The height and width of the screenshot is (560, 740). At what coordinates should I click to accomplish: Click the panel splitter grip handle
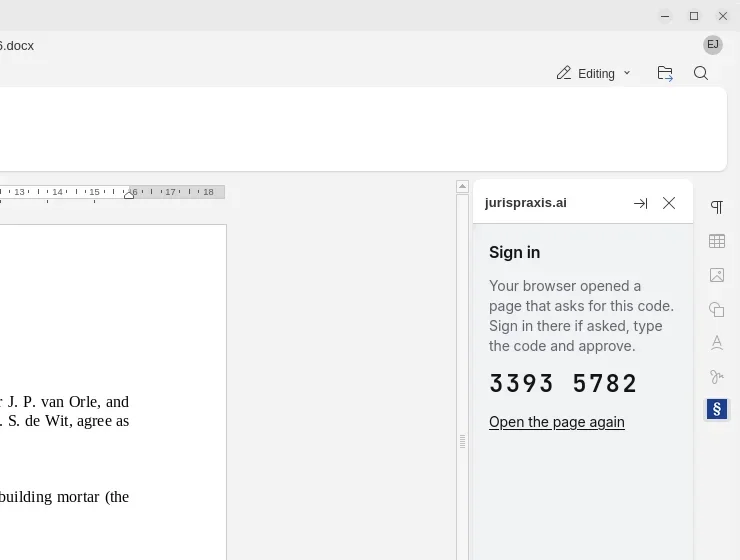pos(462,442)
